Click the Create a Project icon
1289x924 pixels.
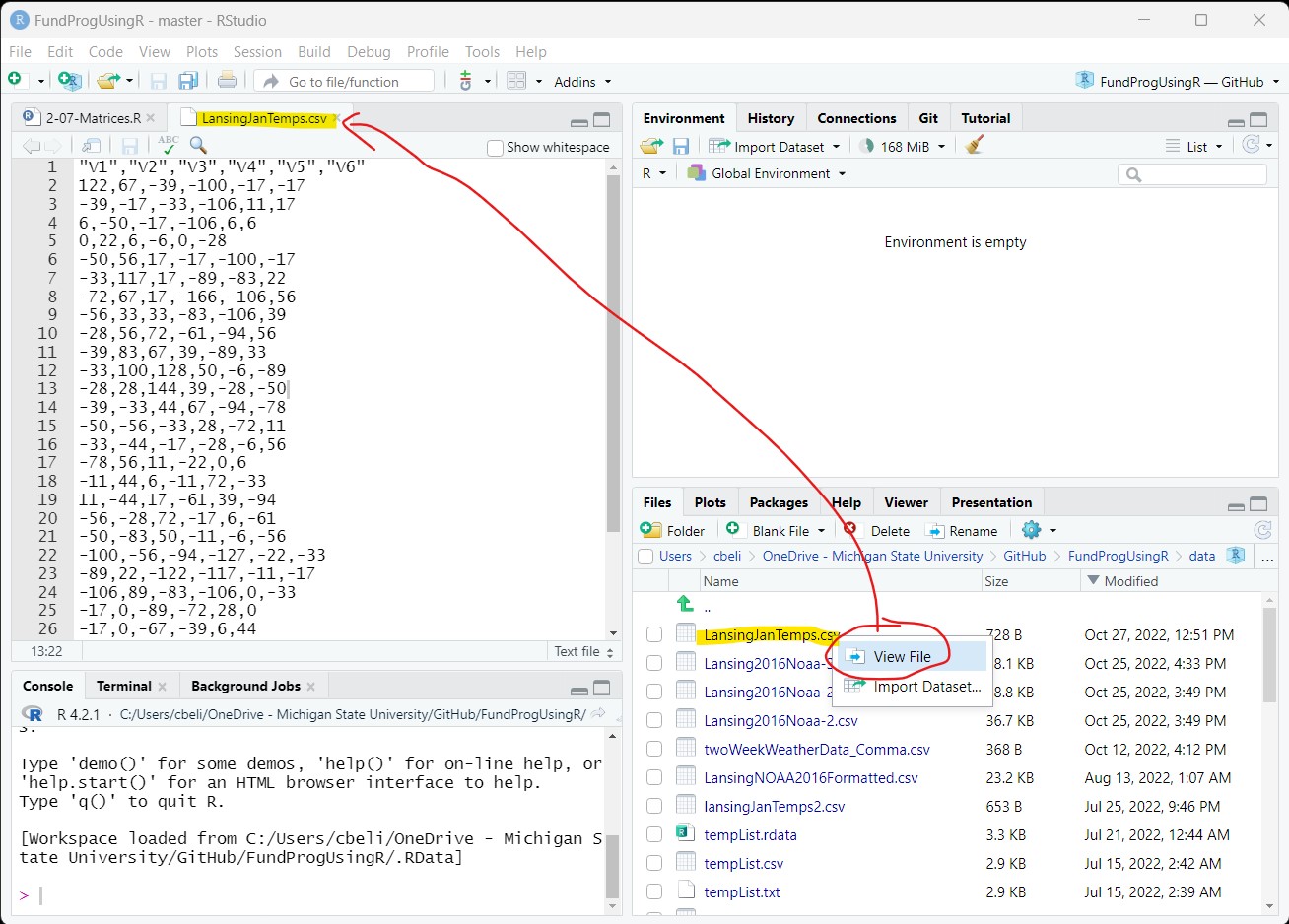pos(69,81)
